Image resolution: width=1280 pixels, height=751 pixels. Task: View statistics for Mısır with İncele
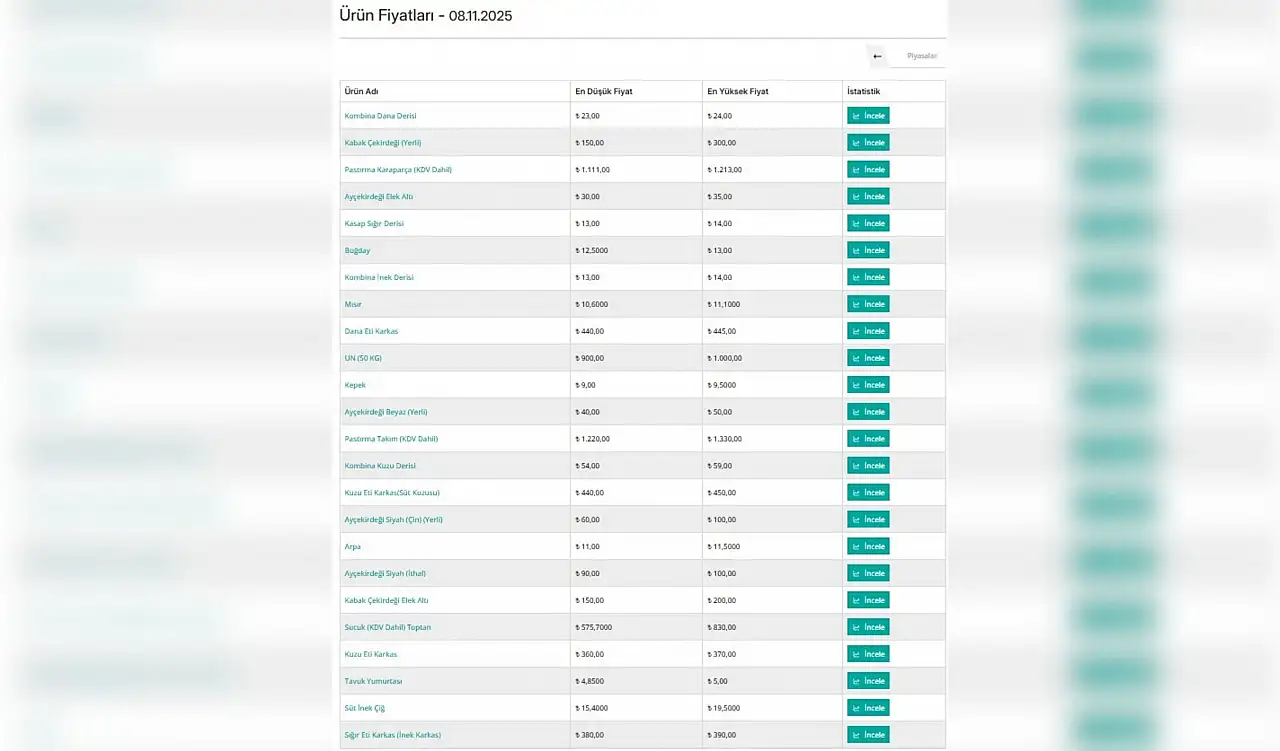pos(868,304)
